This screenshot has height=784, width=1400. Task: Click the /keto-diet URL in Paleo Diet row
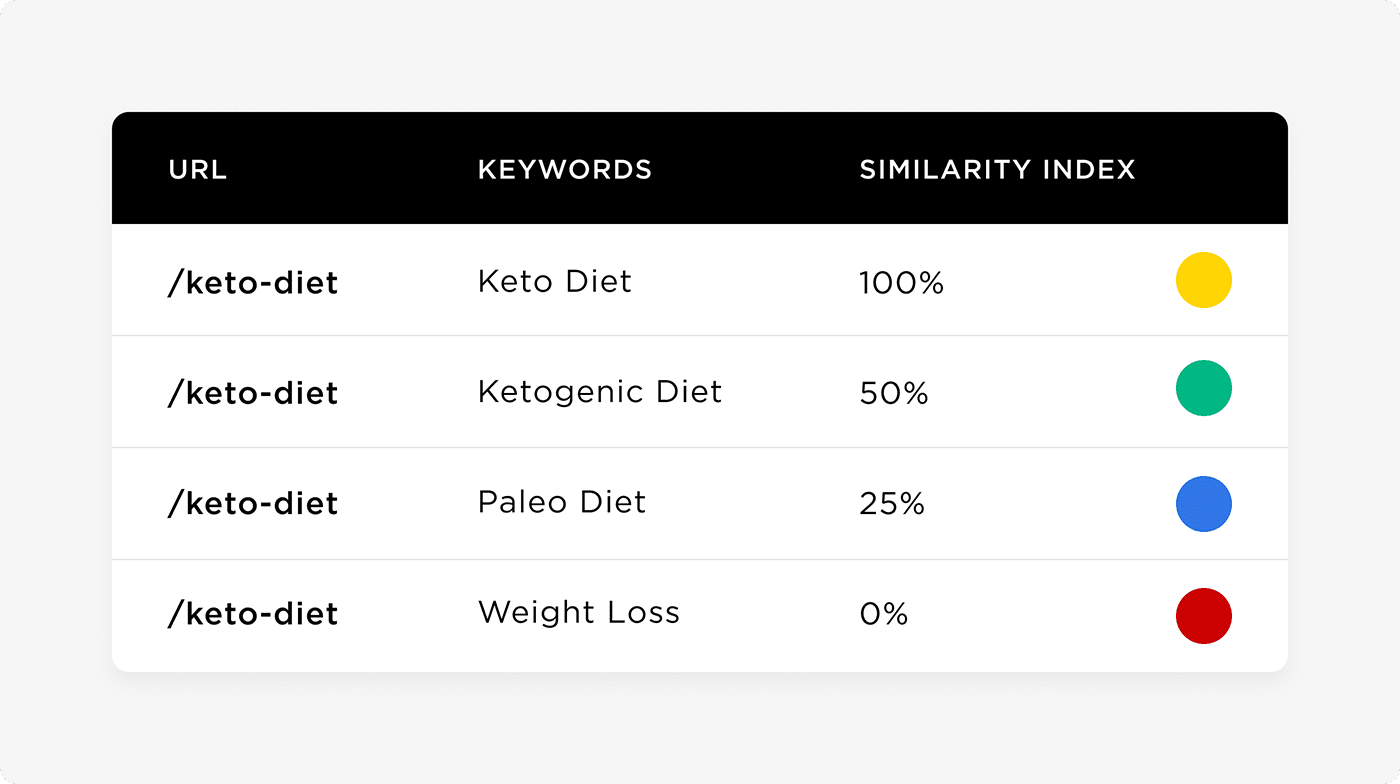[253, 503]
